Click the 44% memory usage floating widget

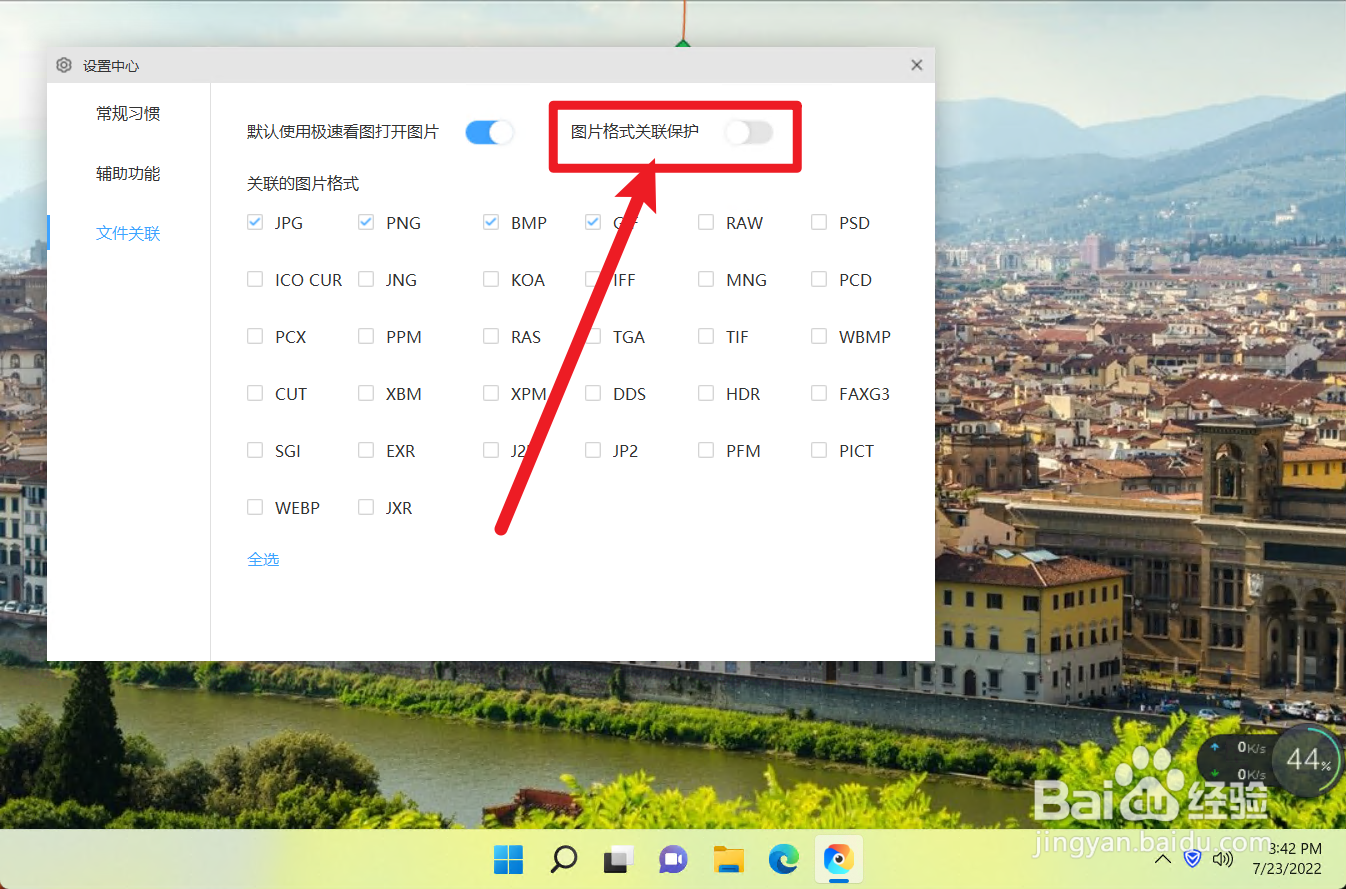coord(1307,761)
